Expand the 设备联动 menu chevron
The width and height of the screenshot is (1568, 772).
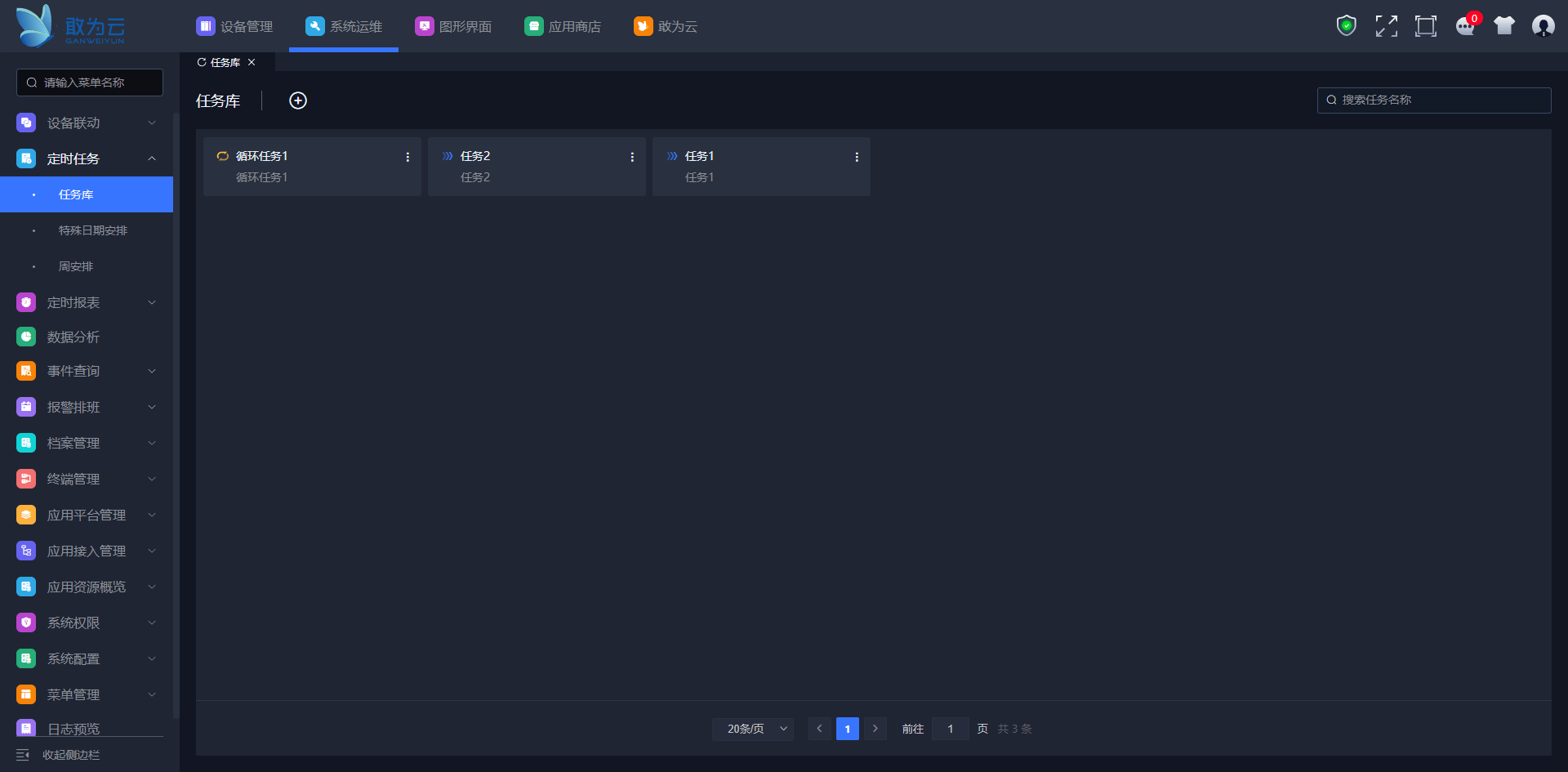coord(152,123)
